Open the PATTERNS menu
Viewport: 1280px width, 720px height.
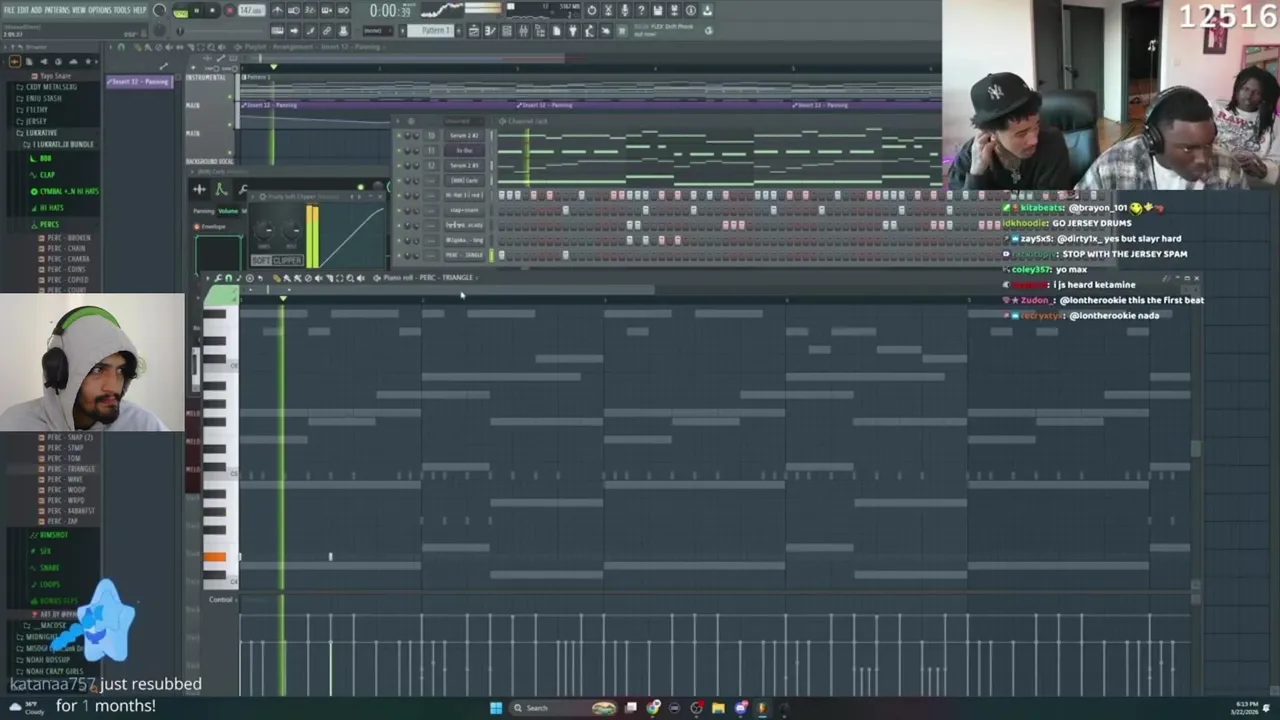[57, 10]
